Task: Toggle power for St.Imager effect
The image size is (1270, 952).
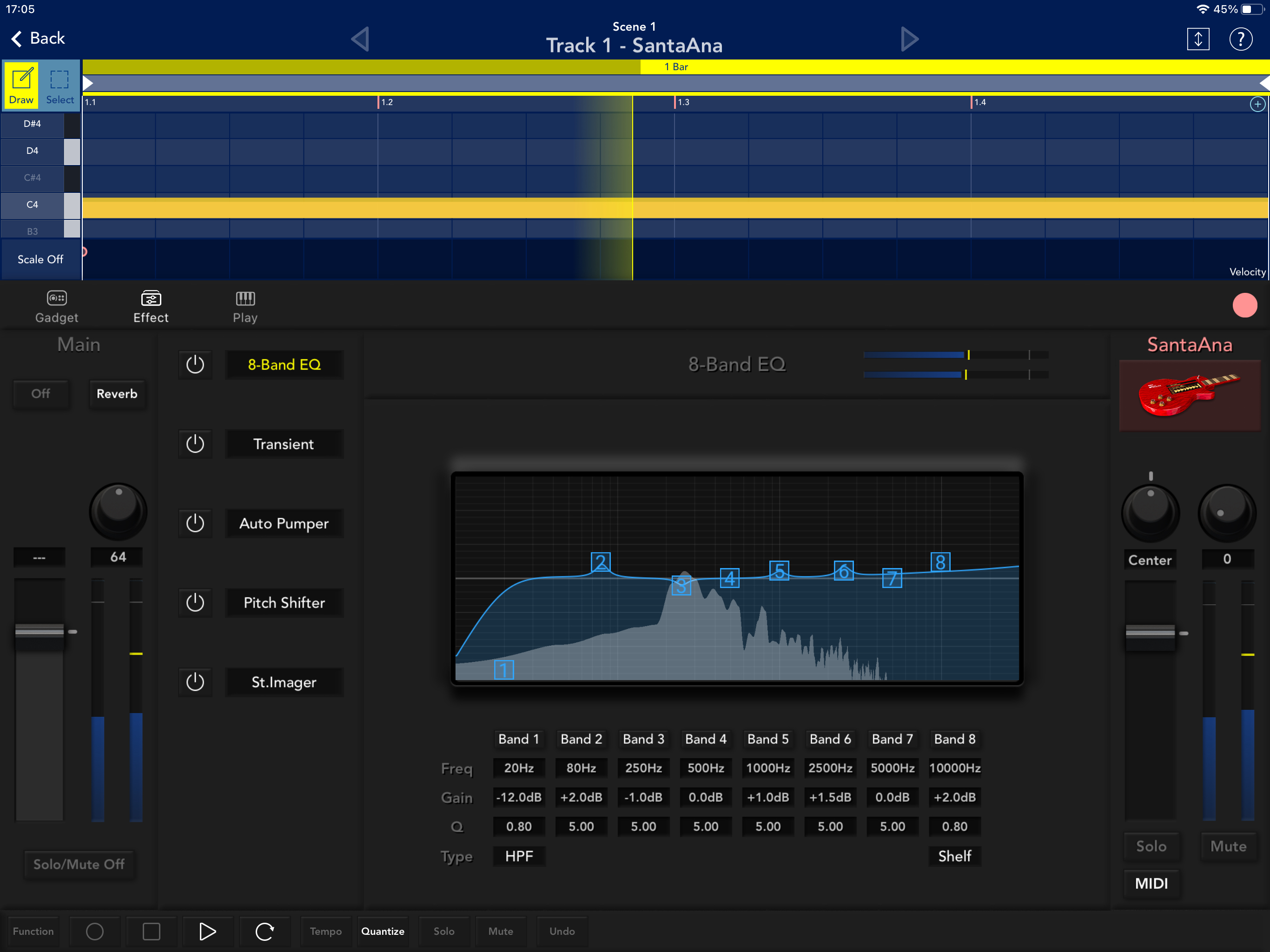Action: pos(195,682)
